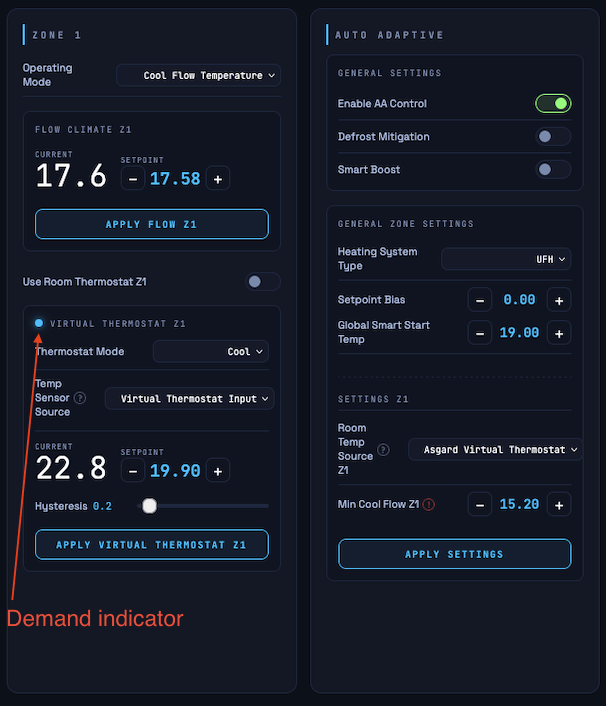Turn on Smart Boost toggle

point(553,169)
